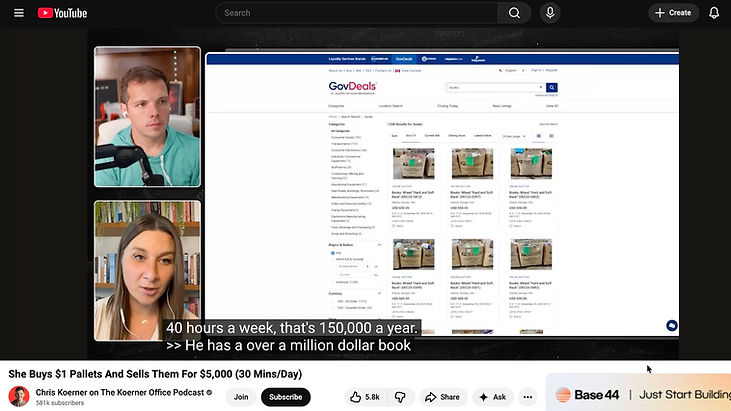The image size is (731, 411).
Task: Collapse the Region & Radius filter section
Action: click(379, 245)
